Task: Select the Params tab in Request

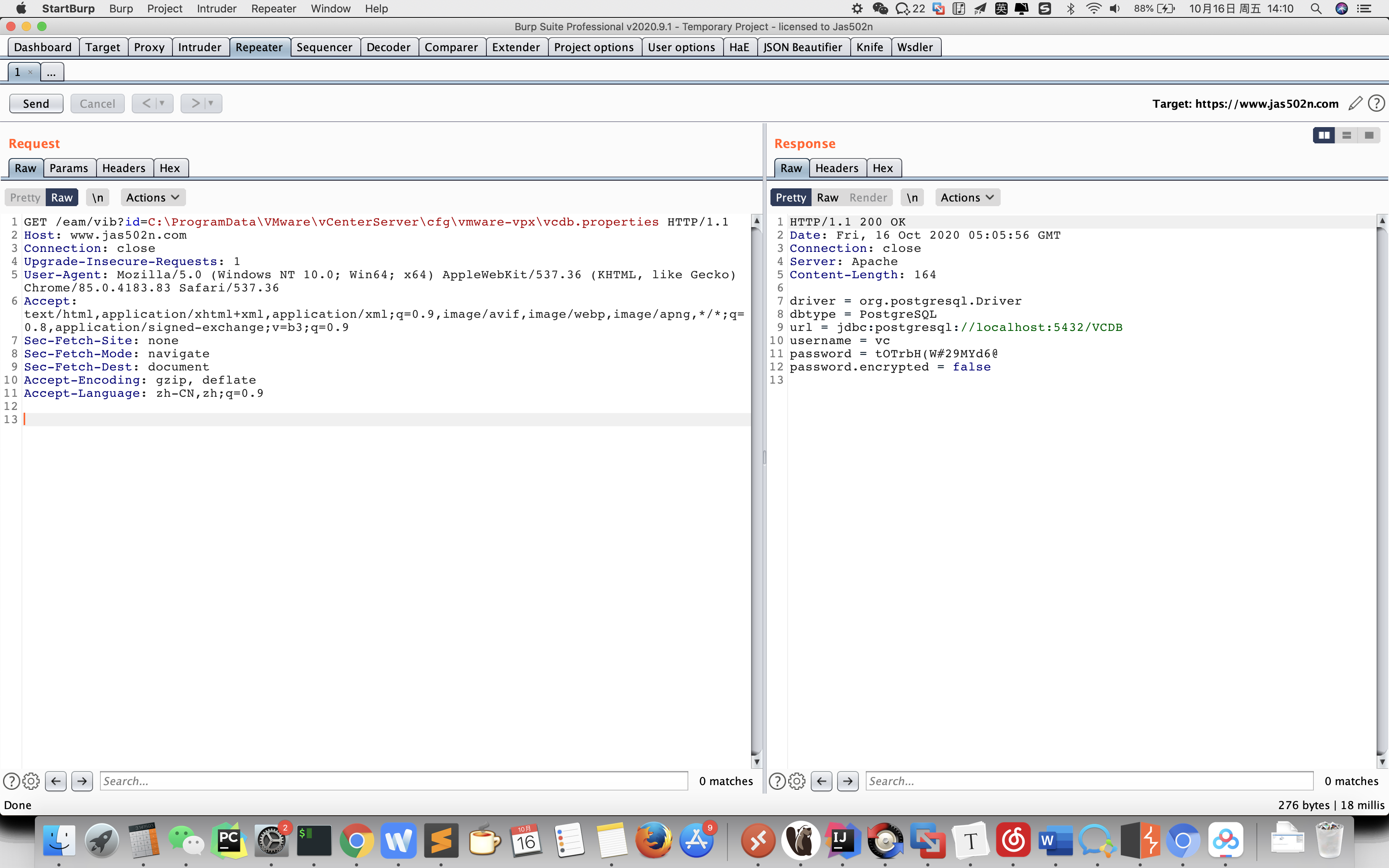Action: click(69, 168)
